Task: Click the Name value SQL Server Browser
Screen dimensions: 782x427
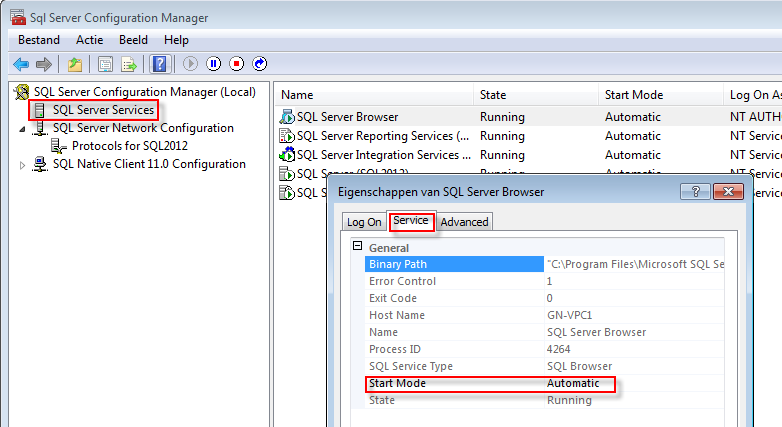Action: click(x=596, y=332)
